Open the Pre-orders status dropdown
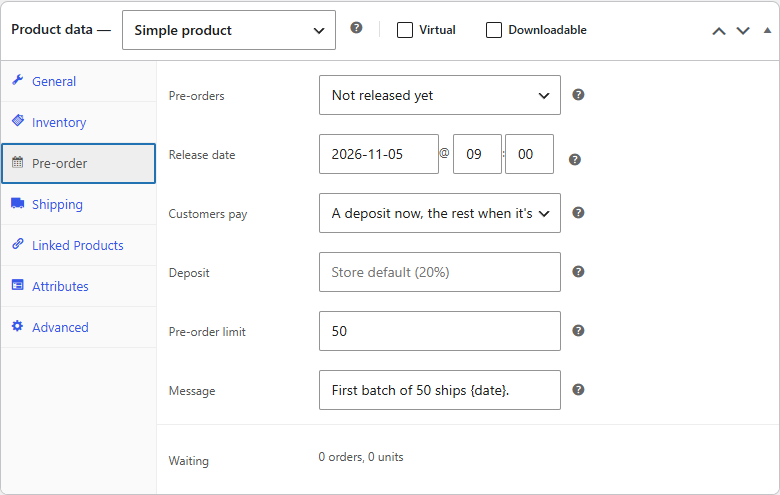 pyautogui.click(x=440, y=95)
